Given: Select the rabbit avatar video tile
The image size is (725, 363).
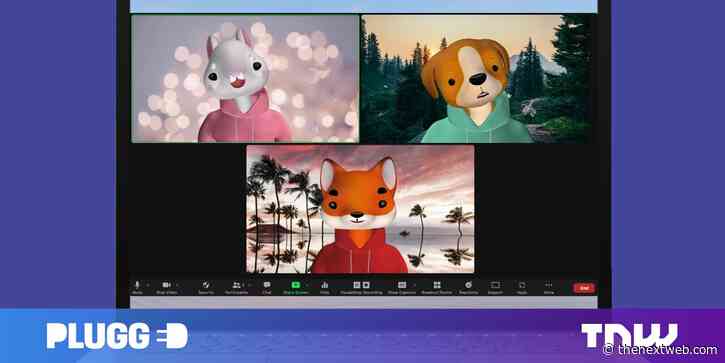Looking at the screenshot, I should point(245,79).
